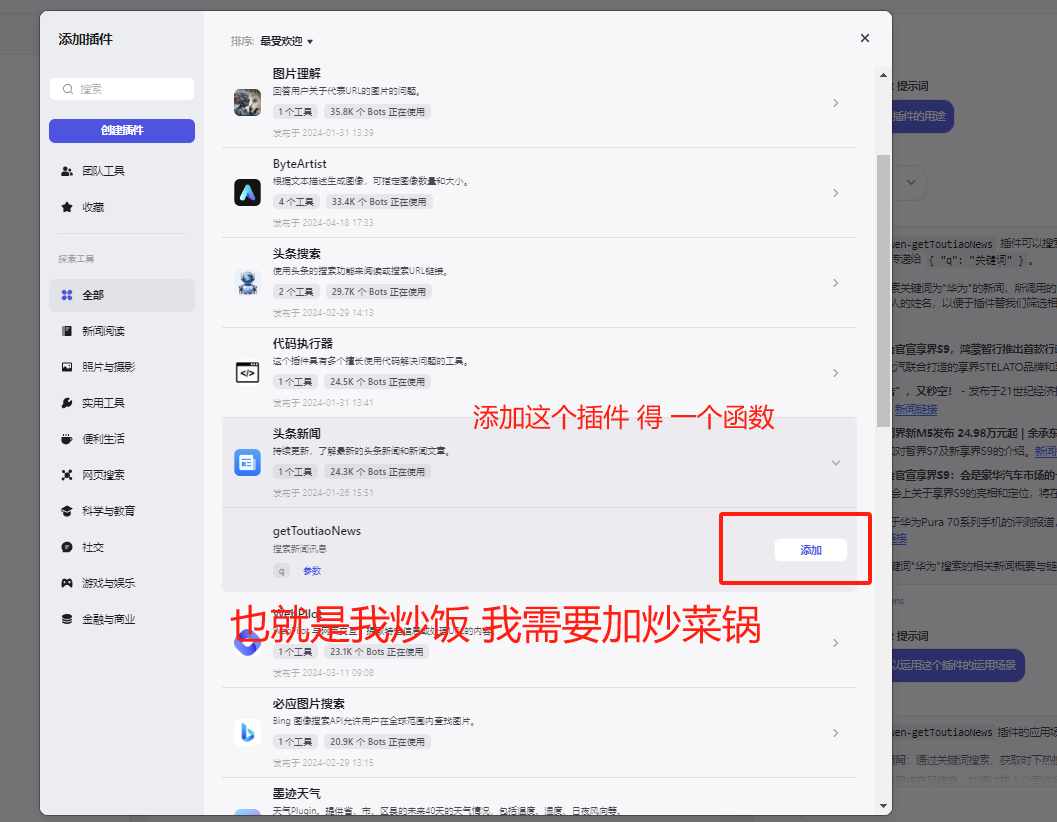Click the 图片理解 plugin thumbnail
1057x822 pixels.
click(247, 102)
